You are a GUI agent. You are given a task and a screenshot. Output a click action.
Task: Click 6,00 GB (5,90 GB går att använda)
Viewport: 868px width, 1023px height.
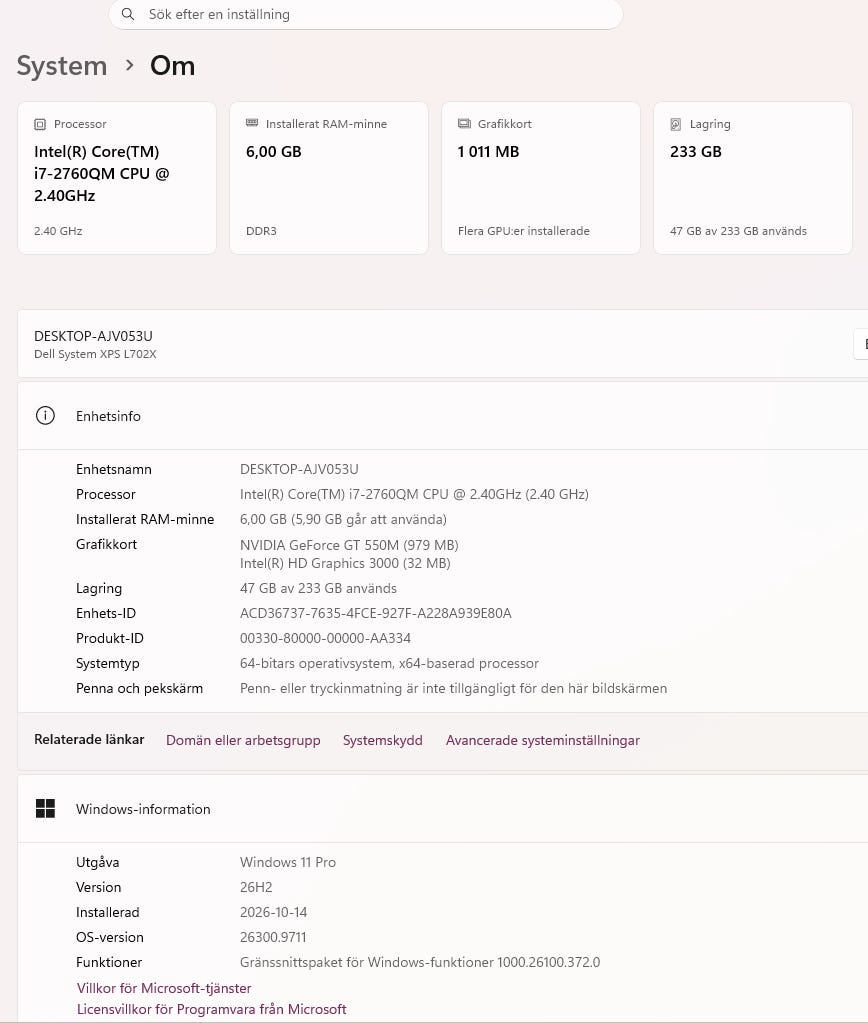coord(343,519)
